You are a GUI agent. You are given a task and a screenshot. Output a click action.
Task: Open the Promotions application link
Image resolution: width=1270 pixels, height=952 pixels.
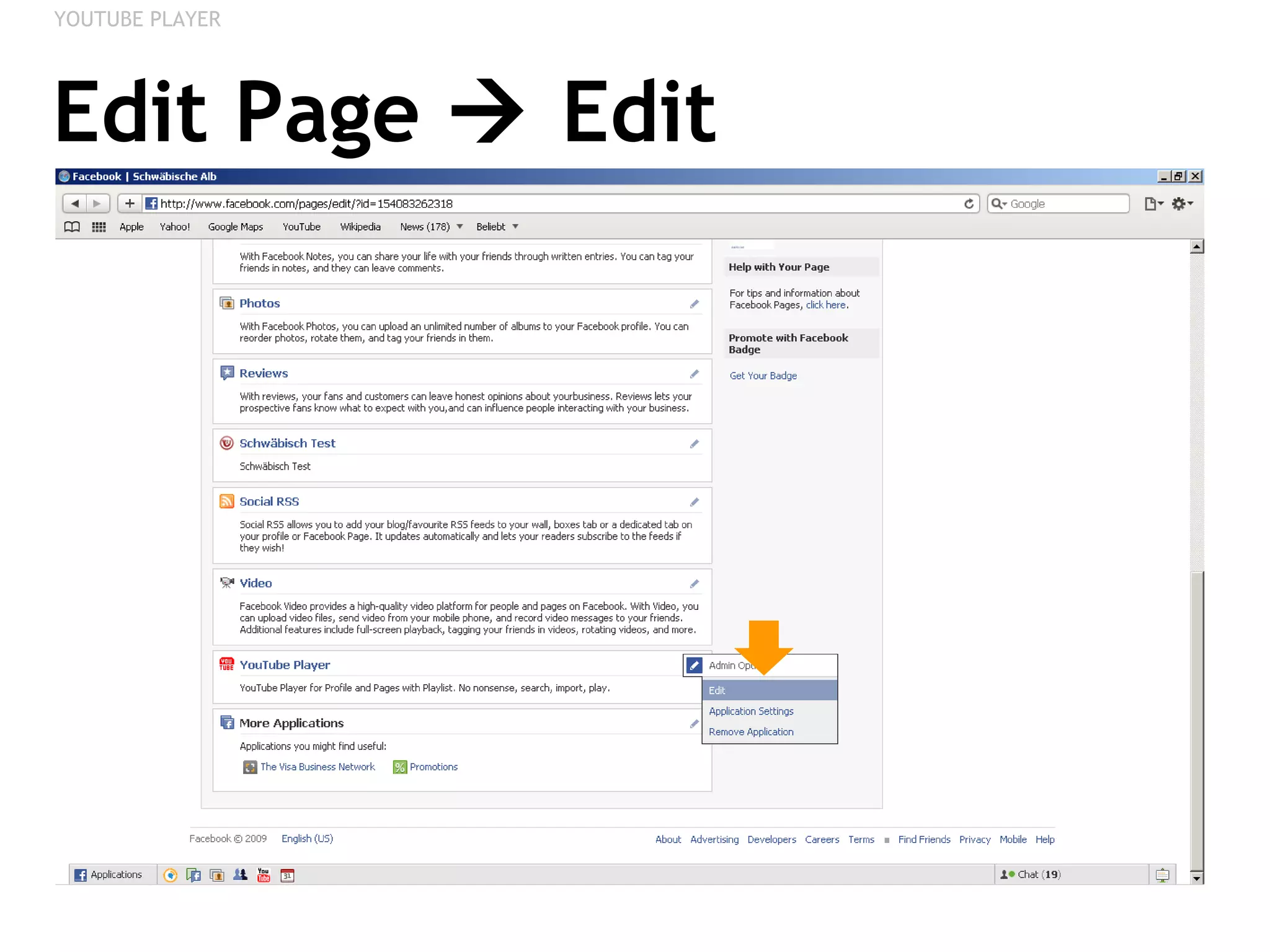point(433,767)
